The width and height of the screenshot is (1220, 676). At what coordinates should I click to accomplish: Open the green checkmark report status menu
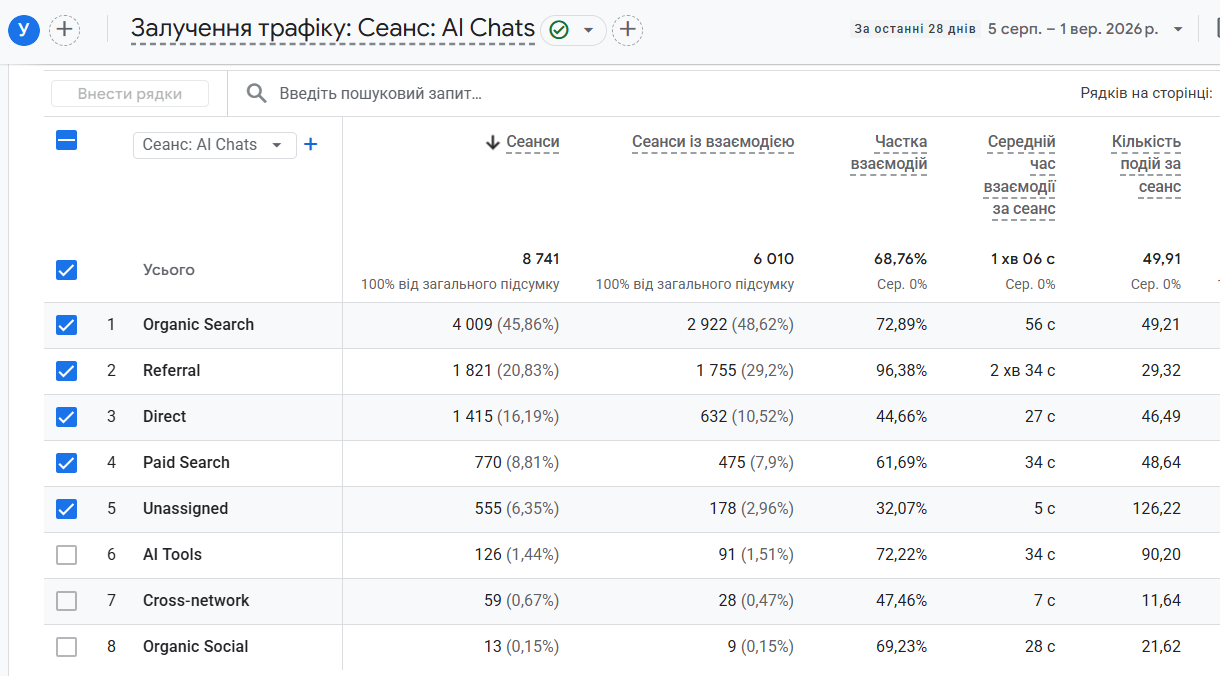(573, 30)
